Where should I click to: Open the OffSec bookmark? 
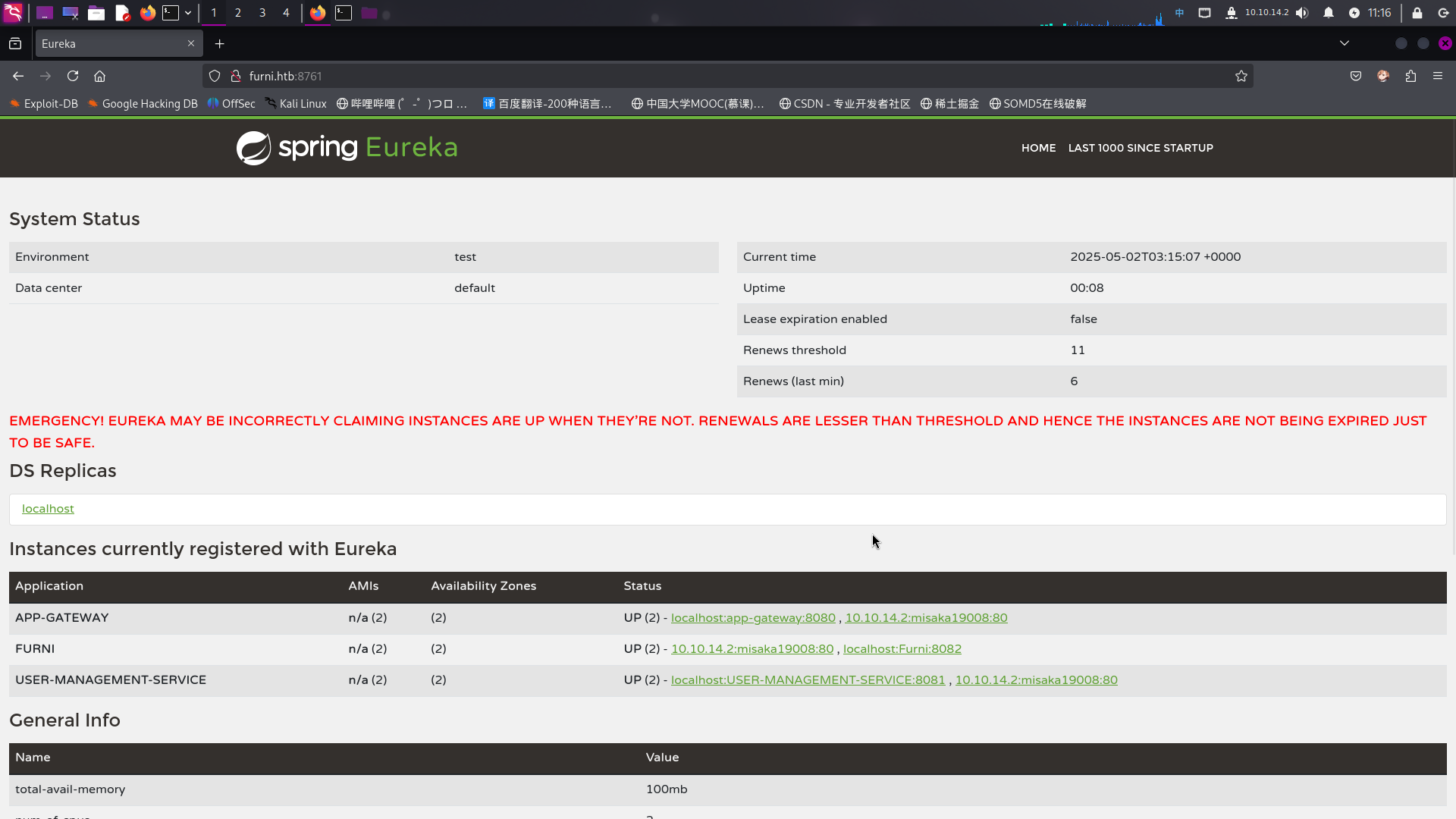[231, 104]
